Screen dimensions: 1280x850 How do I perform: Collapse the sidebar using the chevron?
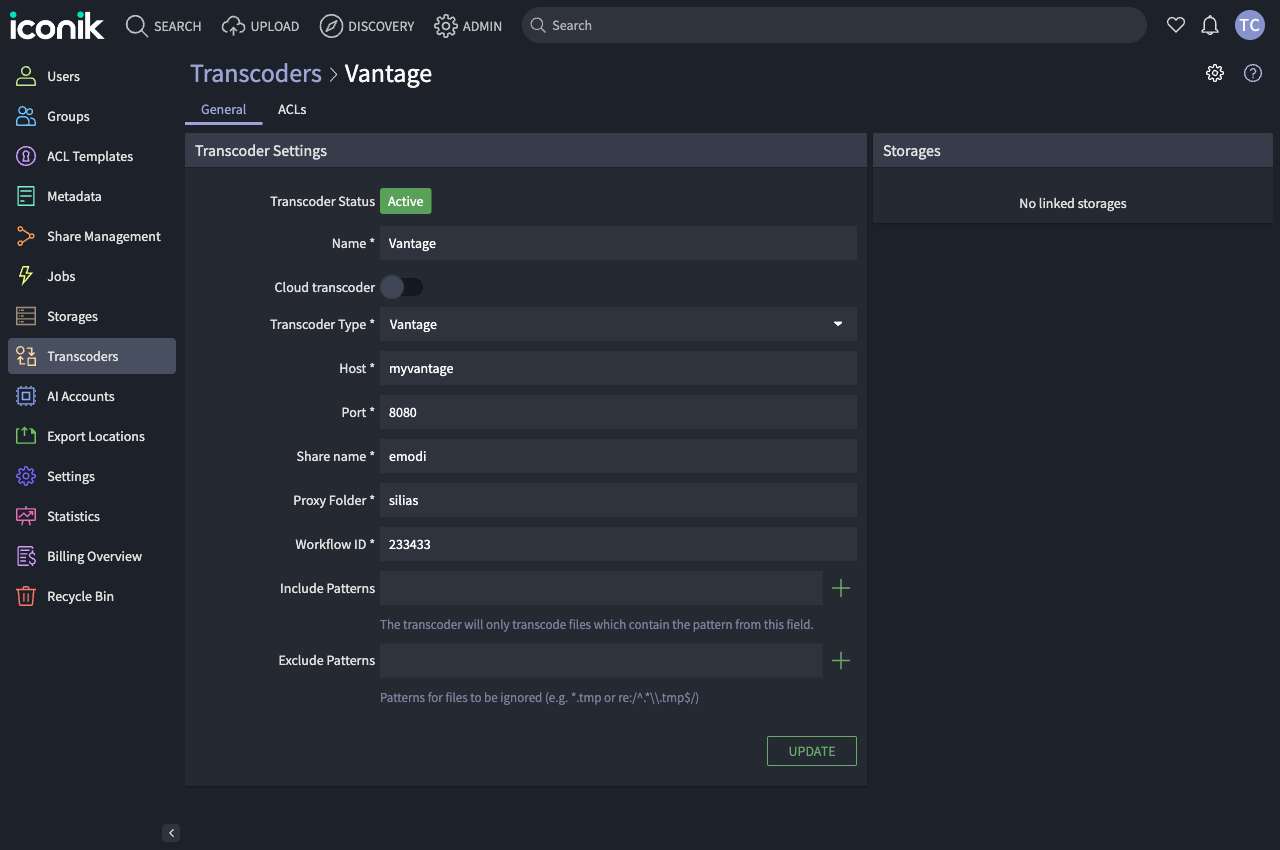170,832
